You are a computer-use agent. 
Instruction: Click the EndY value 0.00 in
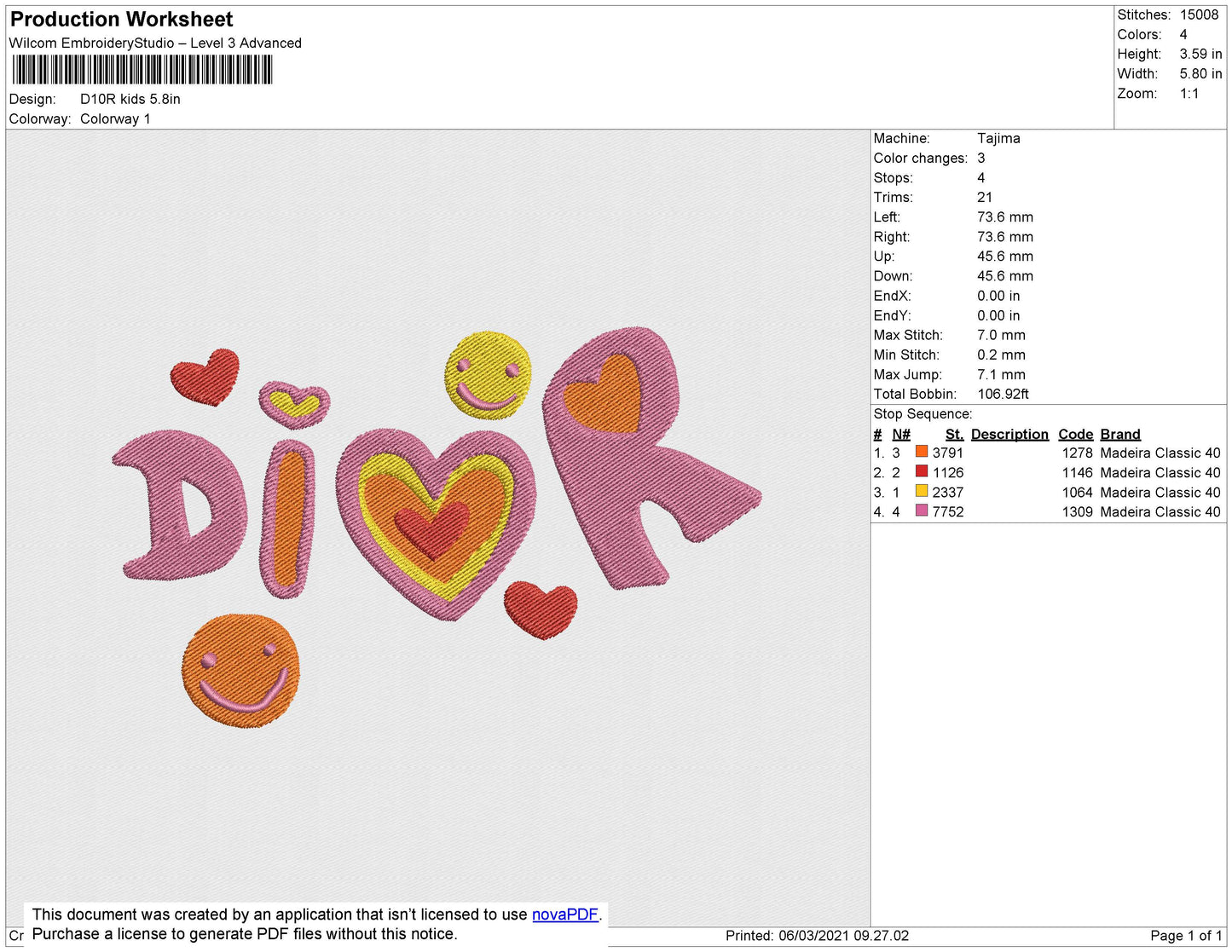coord(998,316)
